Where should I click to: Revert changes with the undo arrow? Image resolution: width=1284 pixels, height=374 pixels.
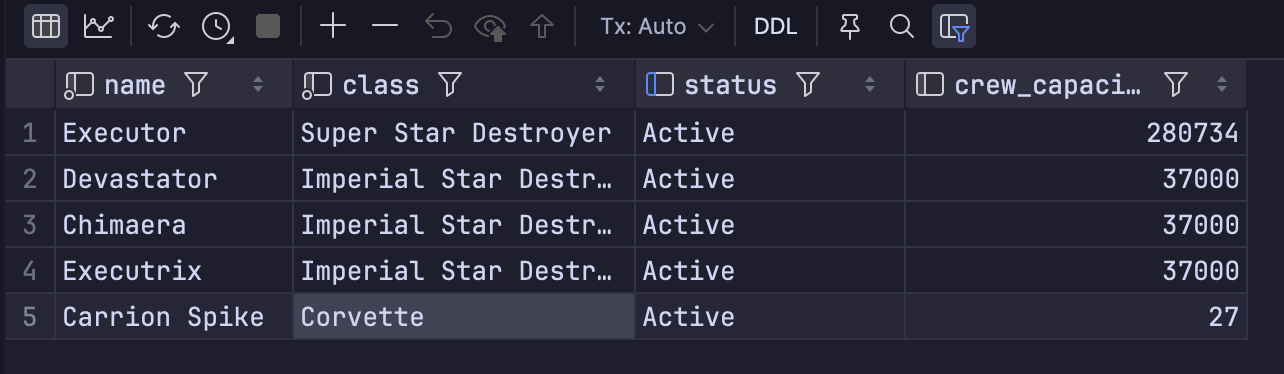tap(438, 27)
